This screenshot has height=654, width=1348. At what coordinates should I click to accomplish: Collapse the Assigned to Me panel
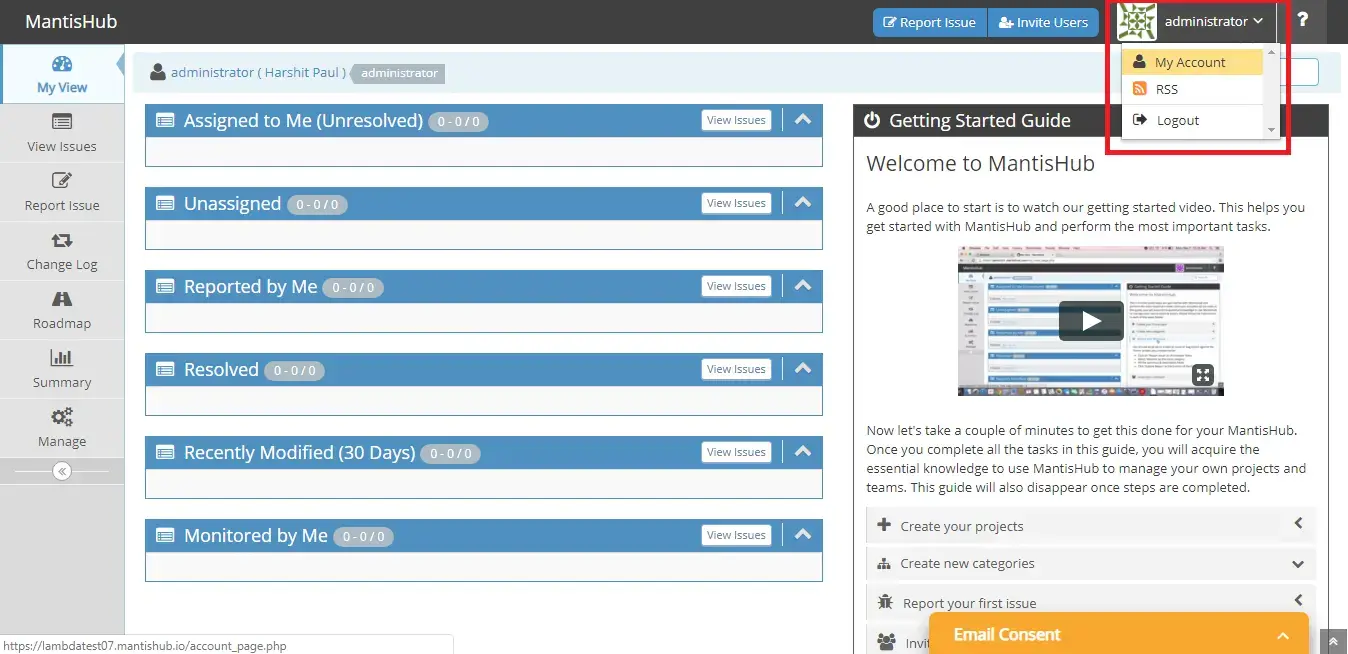(802, 120)
